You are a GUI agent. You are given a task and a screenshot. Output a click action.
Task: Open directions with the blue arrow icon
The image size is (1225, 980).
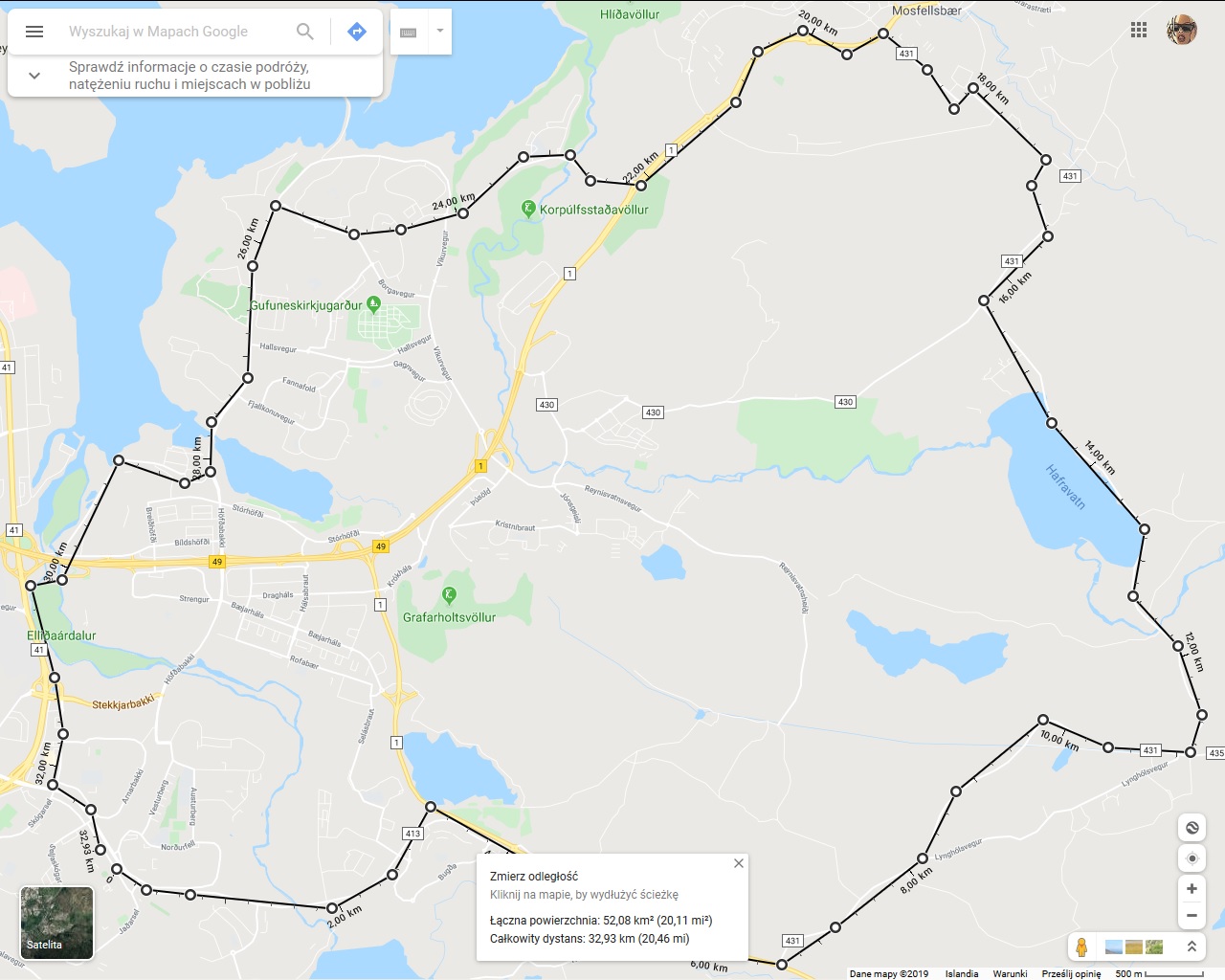(x=357, y=32)
